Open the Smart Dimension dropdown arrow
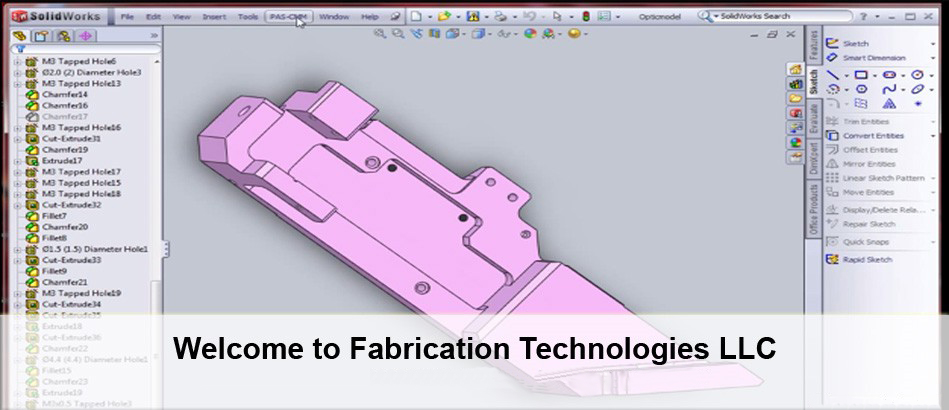The height and width of the screenshot is (410, 949). (x=933, y=58)
